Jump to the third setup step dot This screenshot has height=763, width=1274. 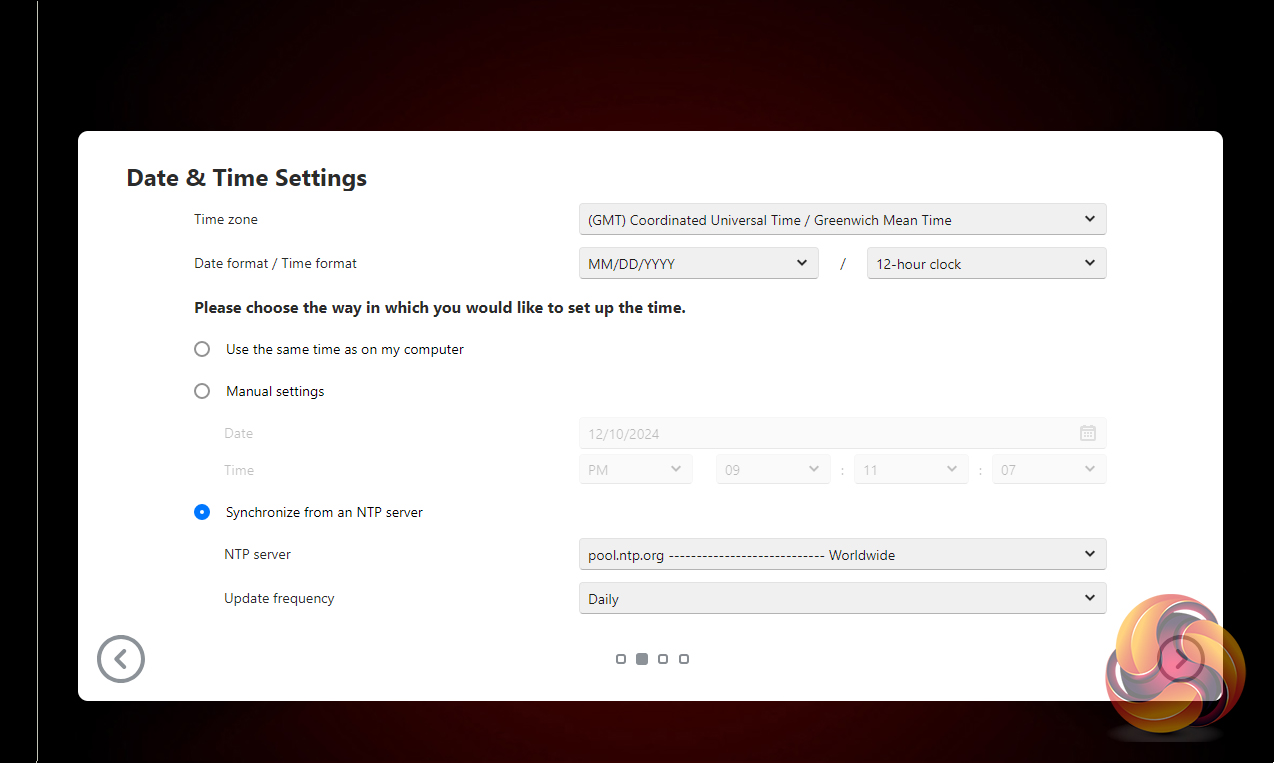point(663,659)
